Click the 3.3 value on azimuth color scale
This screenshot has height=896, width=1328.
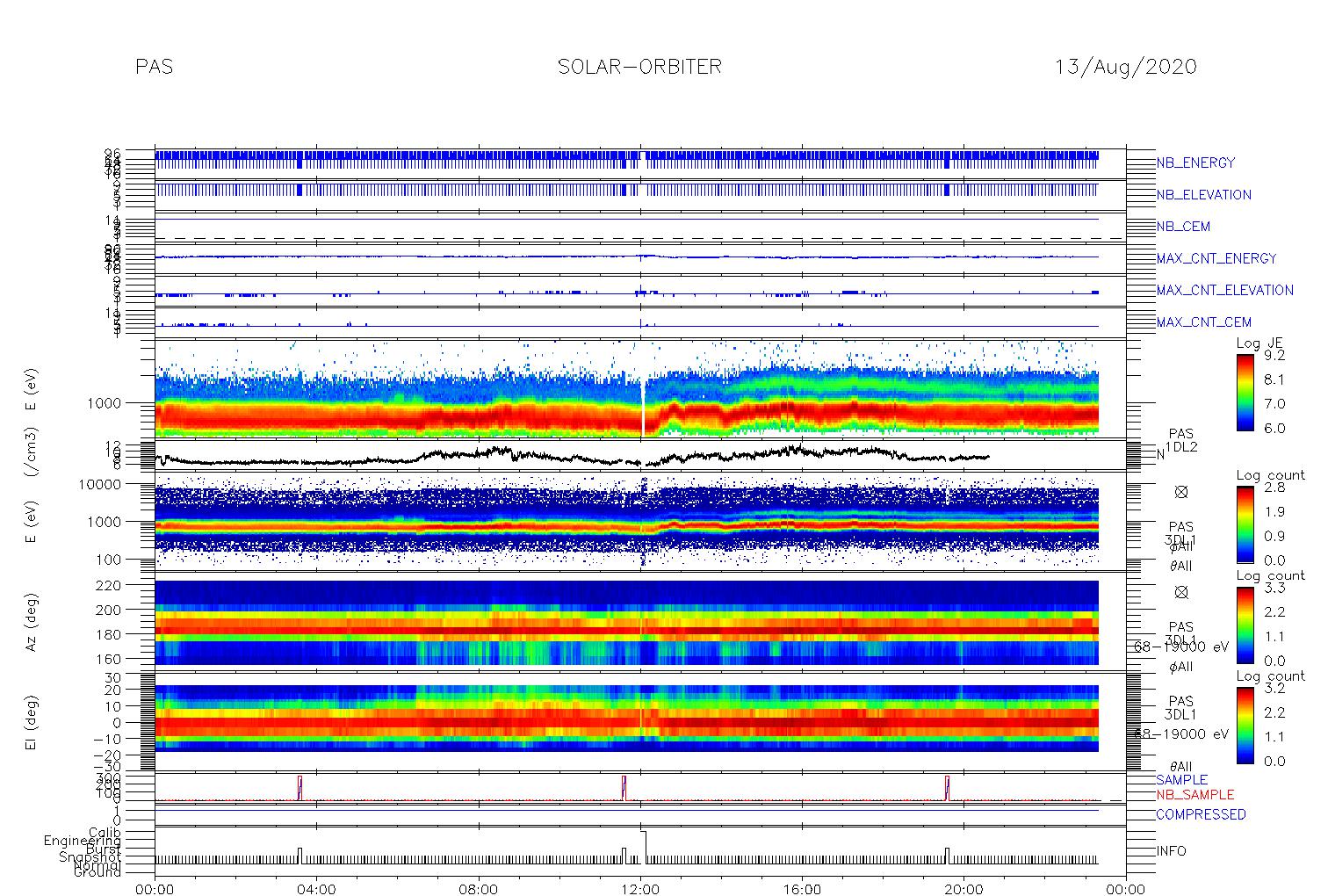coord(1274,589)
